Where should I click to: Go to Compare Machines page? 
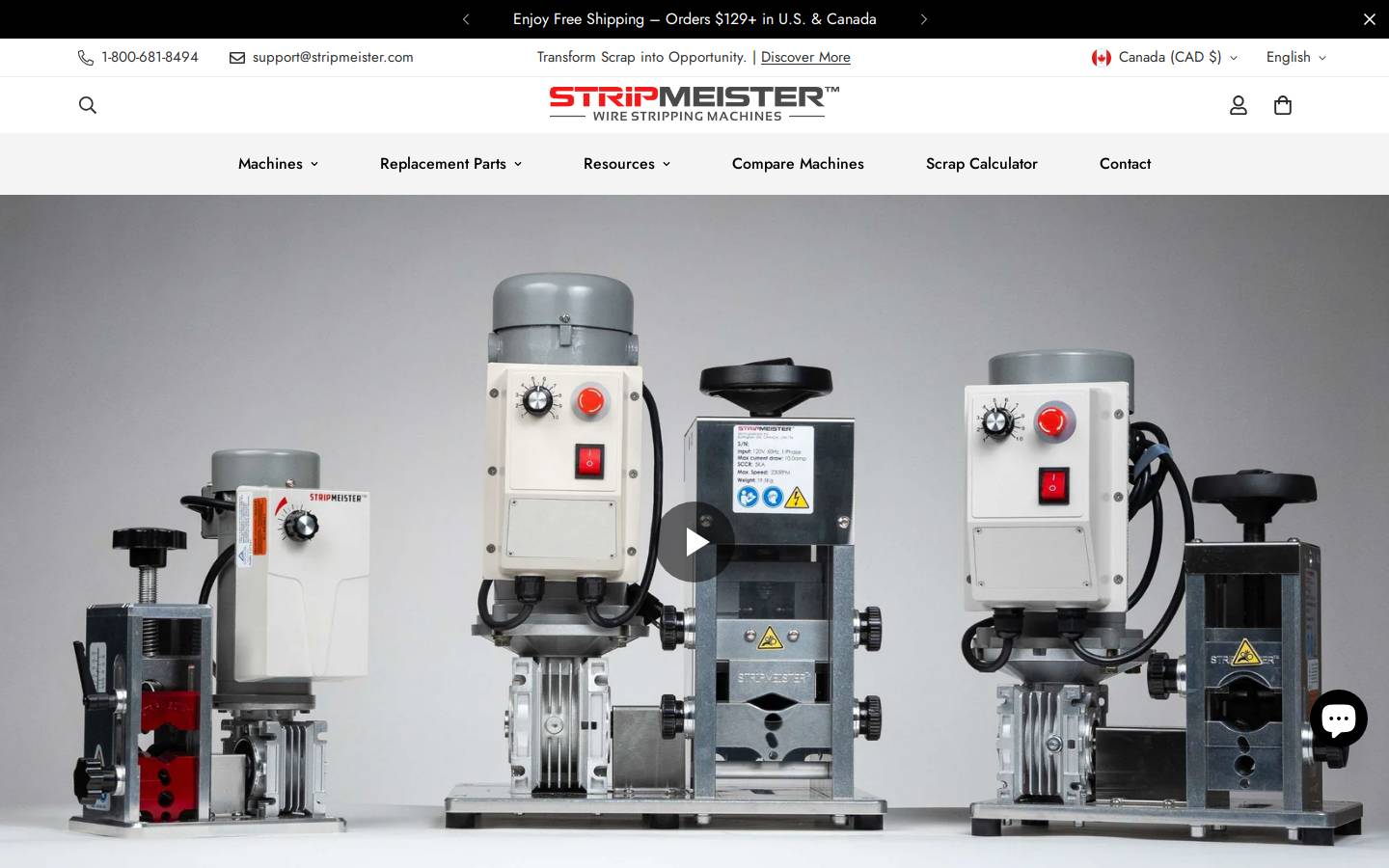[x=798, y=164]
